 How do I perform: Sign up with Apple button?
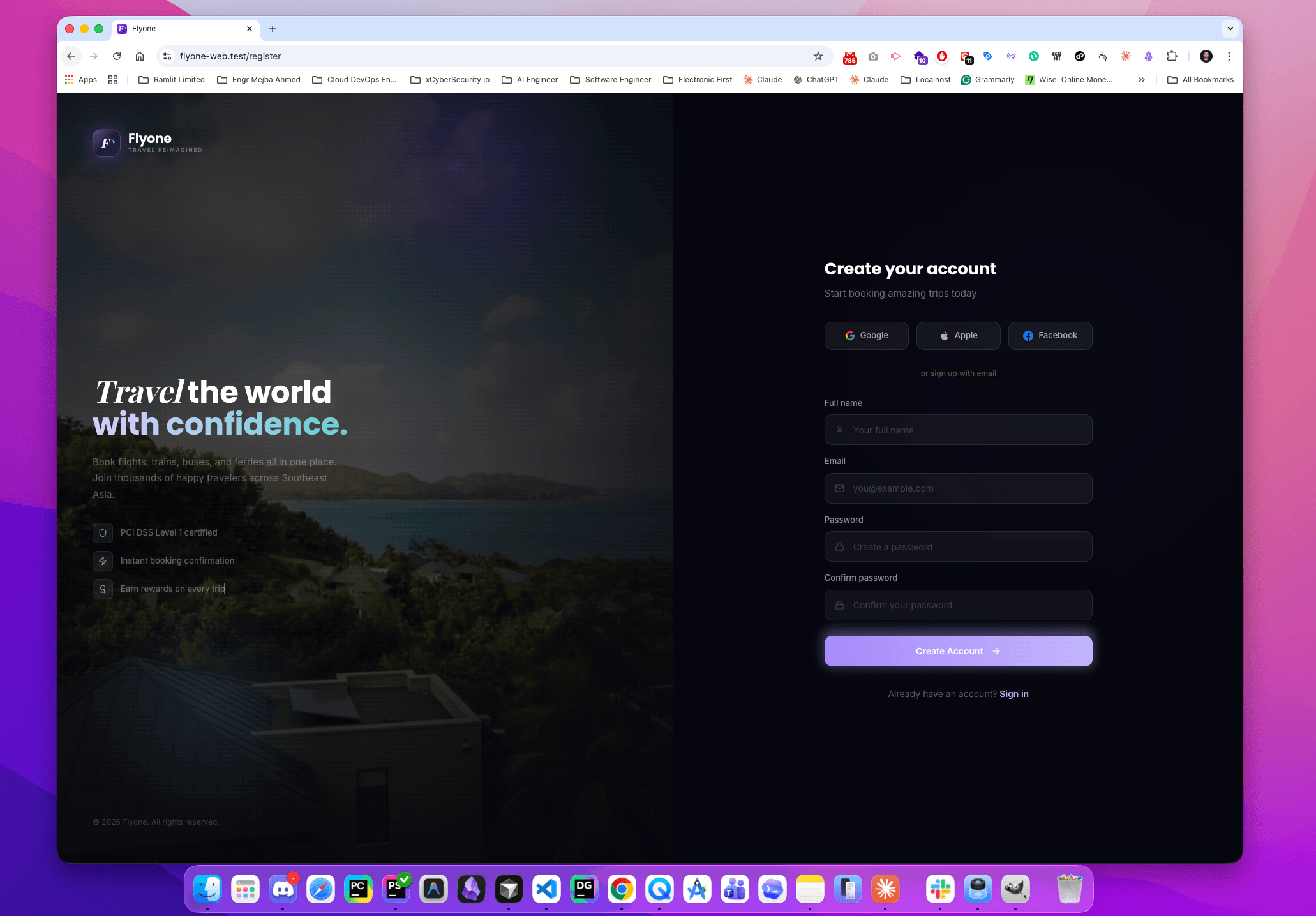tap(958, 336)
